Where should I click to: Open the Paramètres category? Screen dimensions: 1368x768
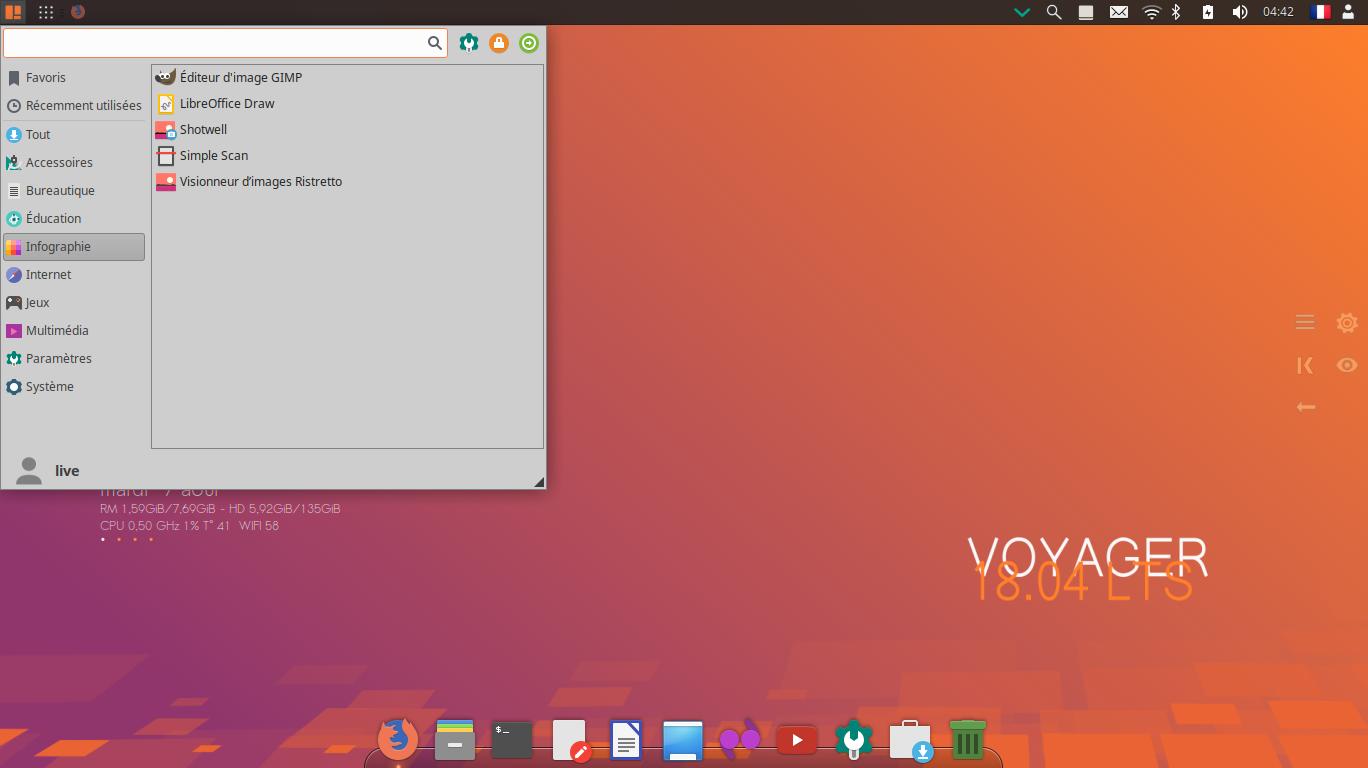pos(74,358)
